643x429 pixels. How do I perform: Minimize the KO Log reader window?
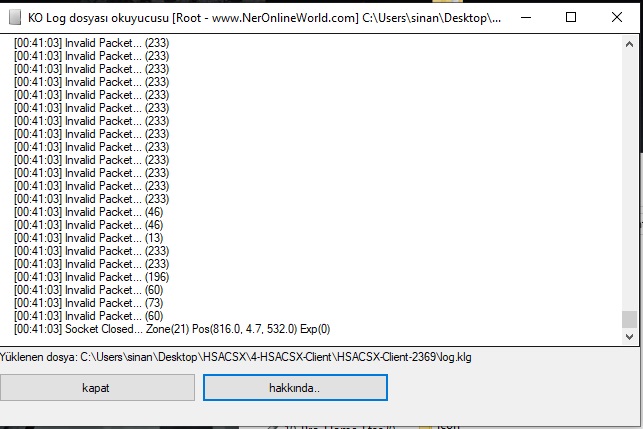pos(526,18)
